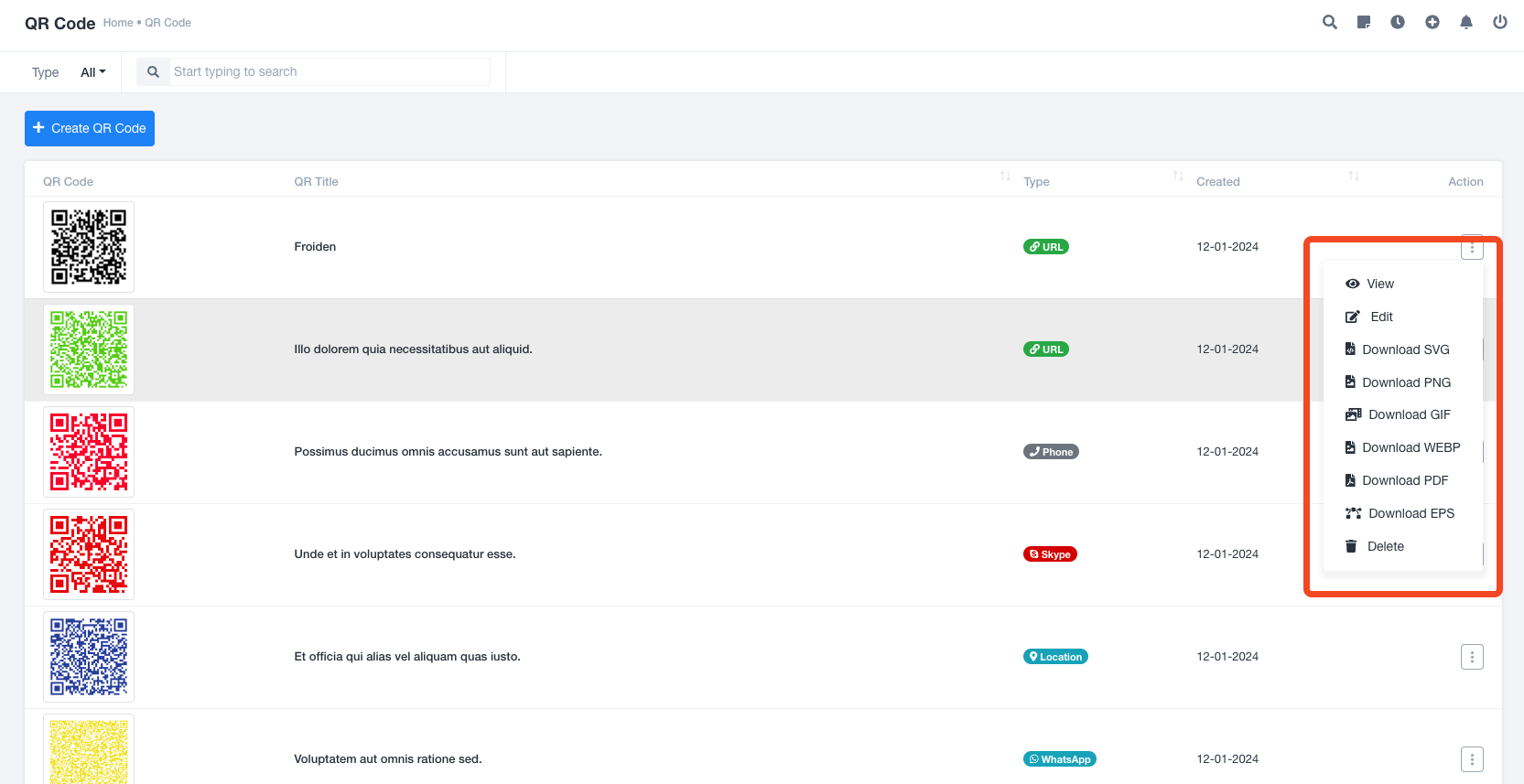The image size is (1524, 784).
Task: Choose Download PDF option
Action: 1402,480
